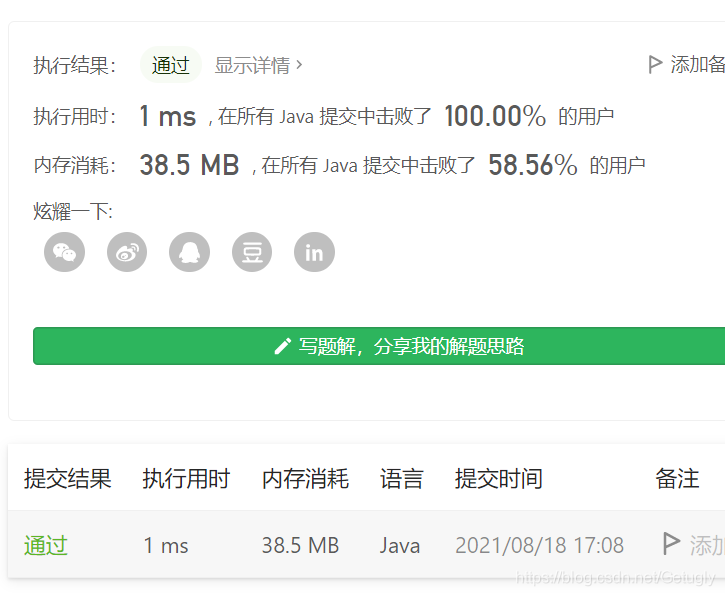The height and width of the screenshot is (596, 725).
Task: Click the 执行用时 column header
Action: pos(186,478)
